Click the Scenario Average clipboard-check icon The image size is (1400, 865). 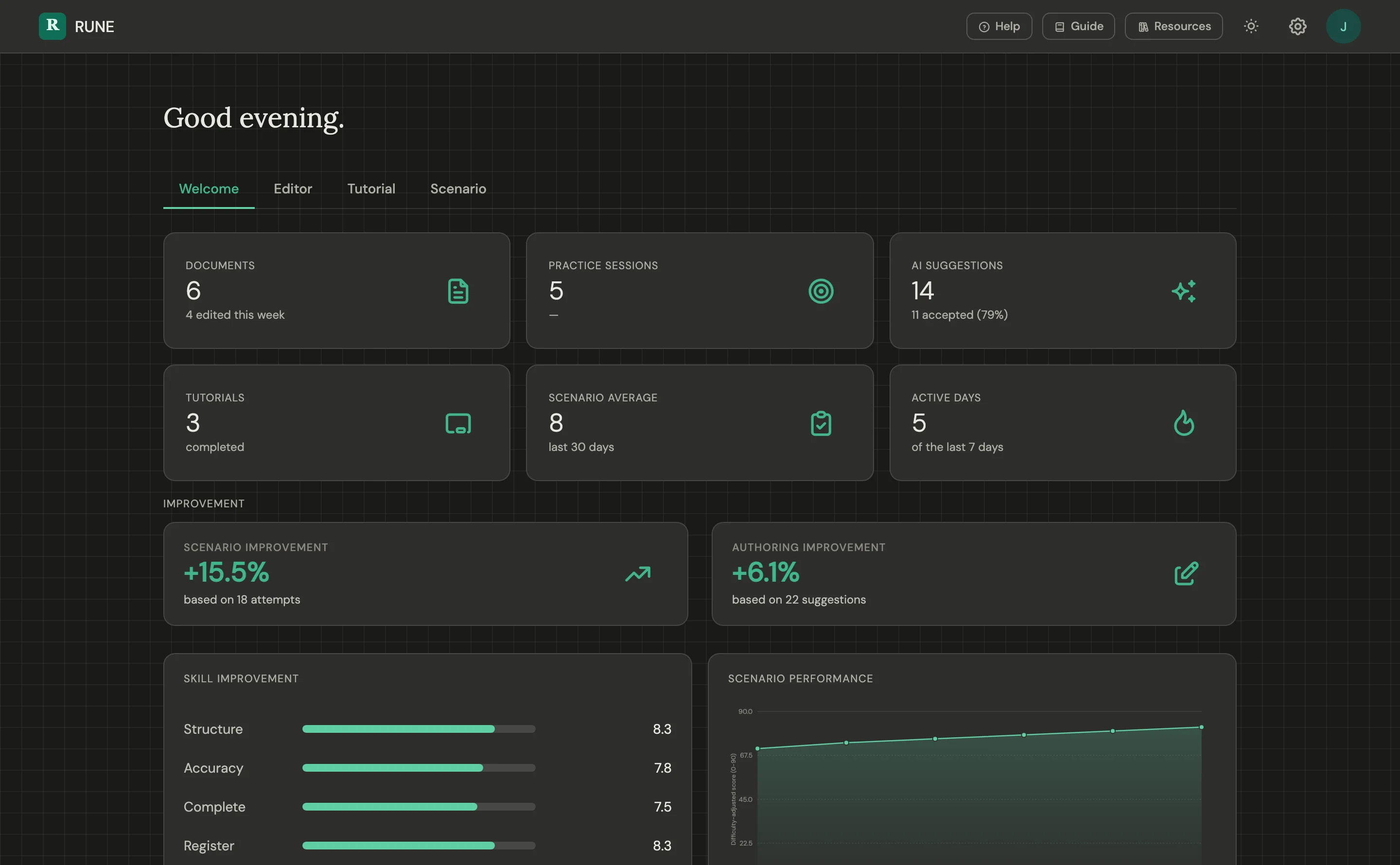pos(821,423)
